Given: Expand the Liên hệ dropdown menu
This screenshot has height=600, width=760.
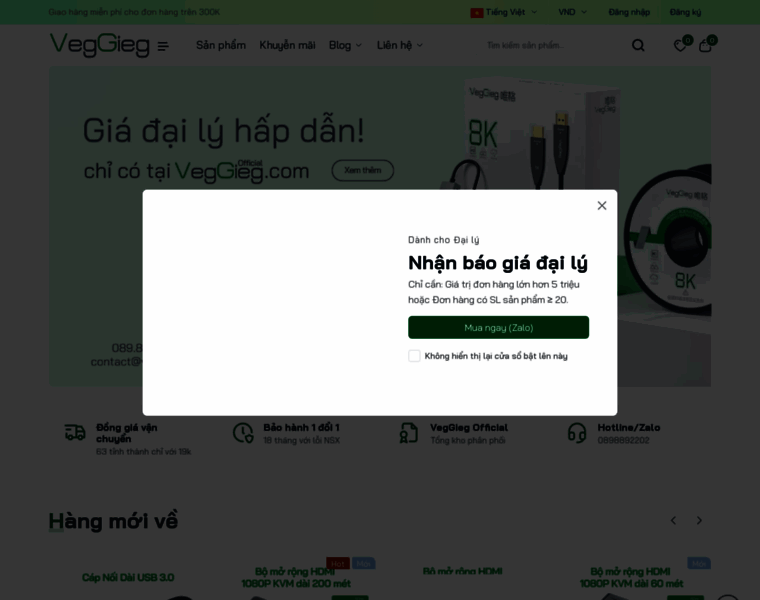Looking at the screenshot, I should 400,45.
